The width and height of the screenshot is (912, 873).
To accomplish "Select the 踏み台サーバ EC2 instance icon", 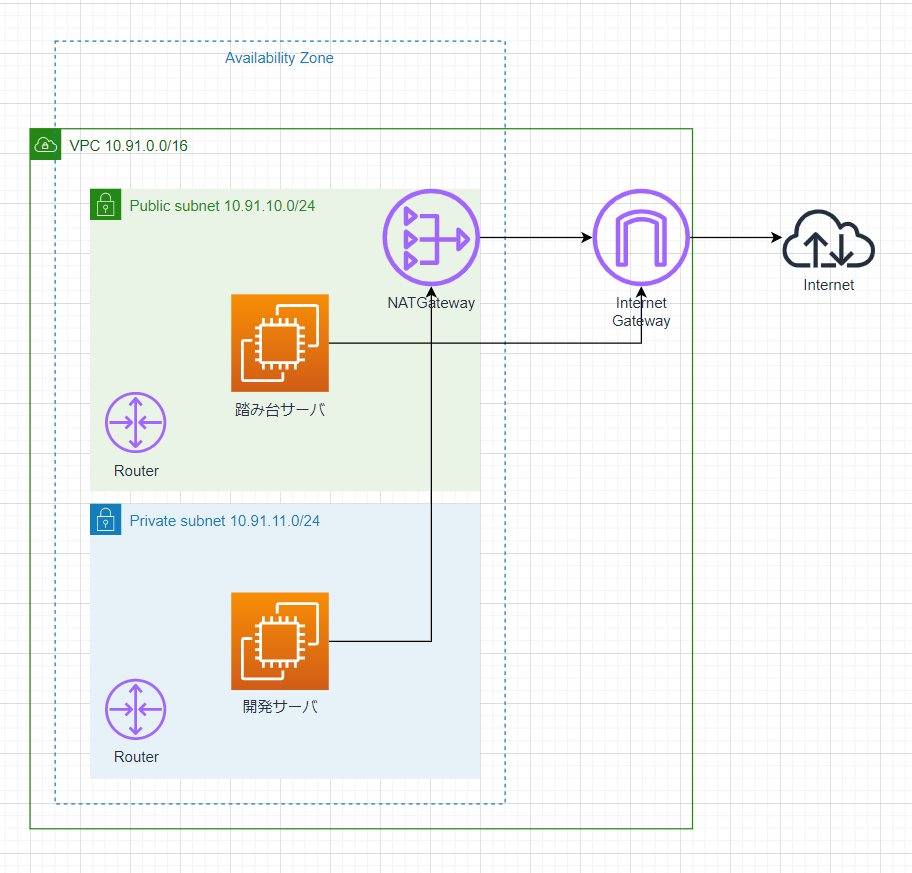I will pos(280,343).
